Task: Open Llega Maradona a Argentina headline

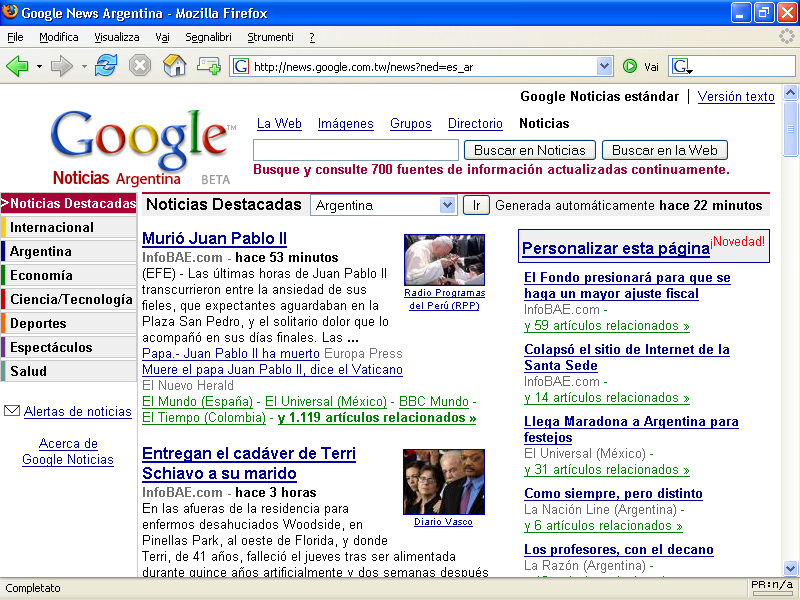Action: click(x=631, y=429)
